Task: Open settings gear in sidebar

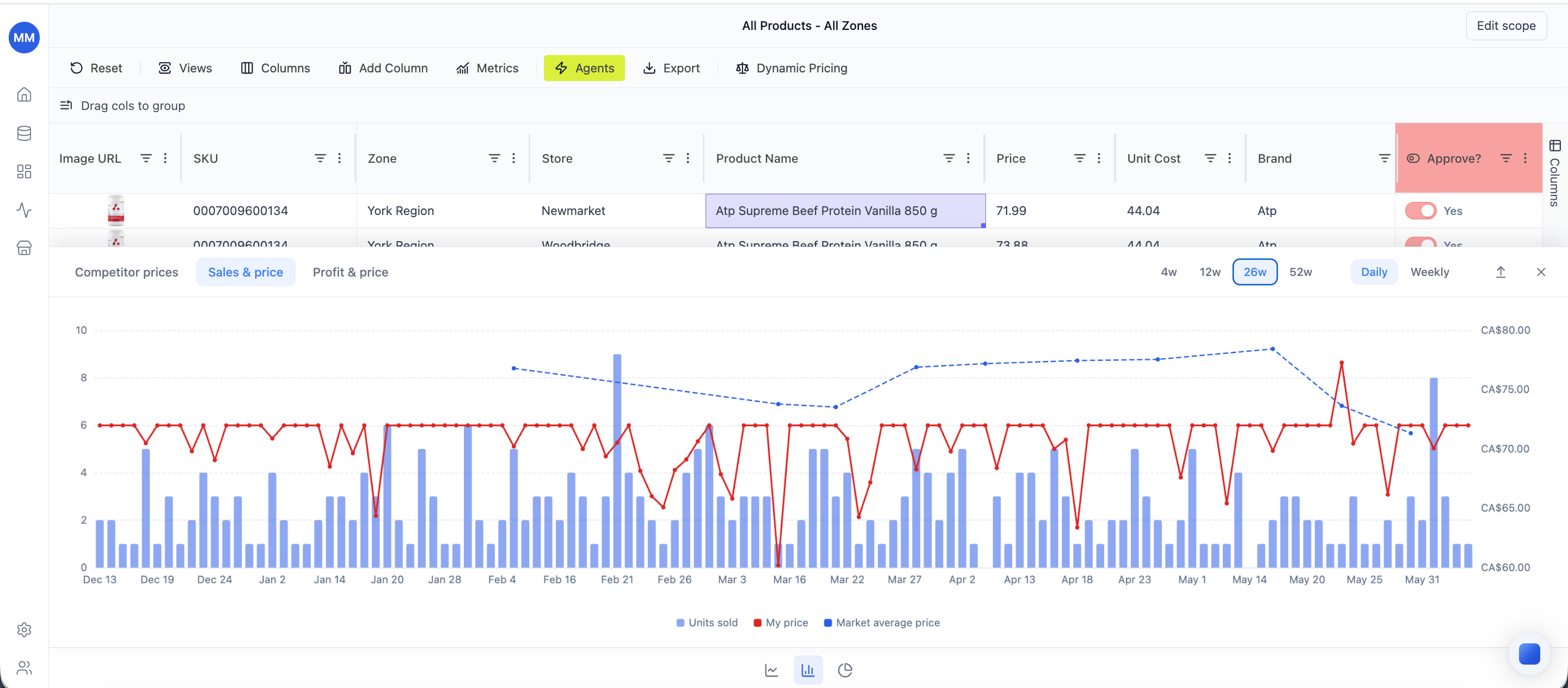Action: click(24, 630)
